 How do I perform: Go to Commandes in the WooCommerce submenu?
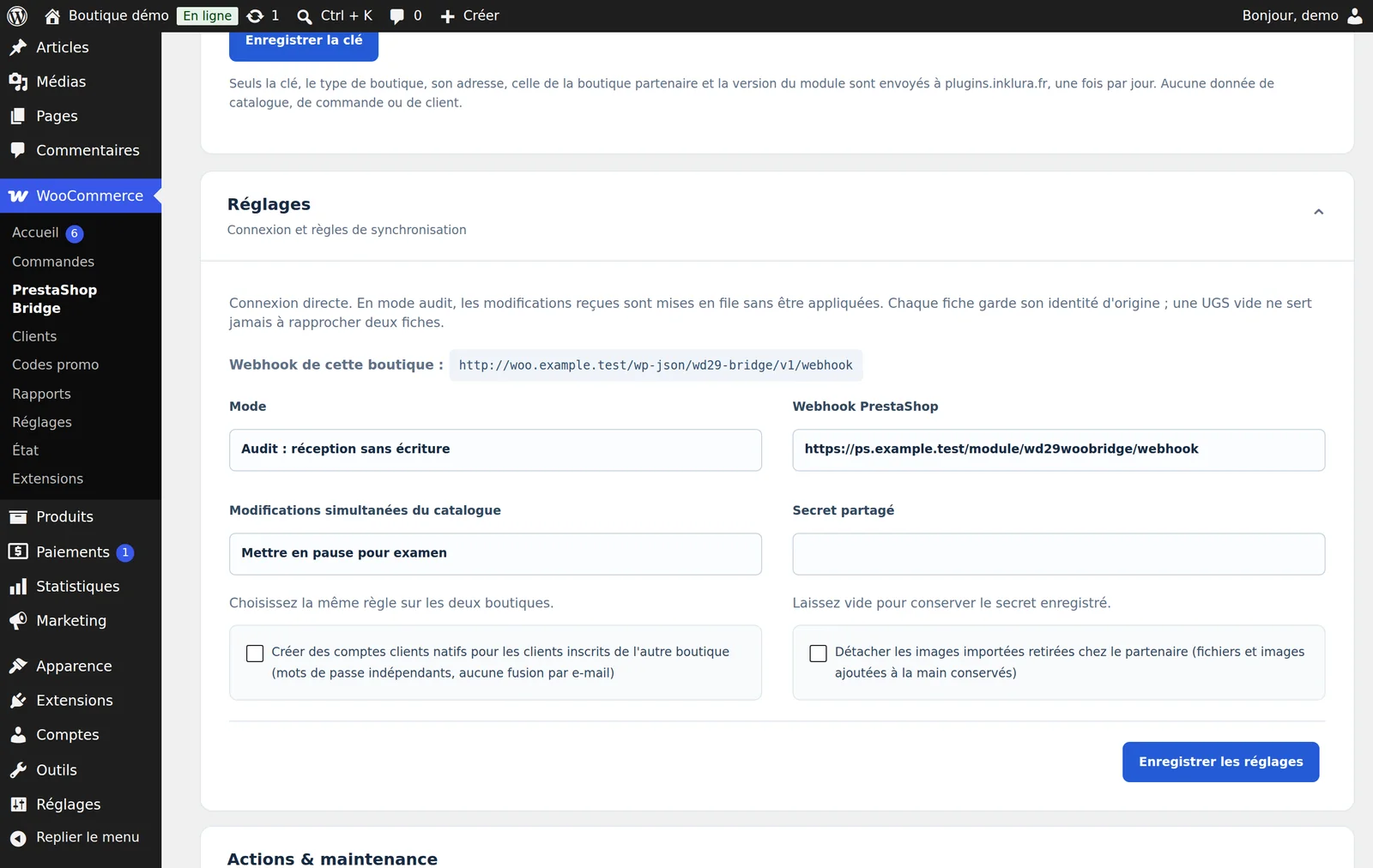pyautogui.click(x=53, y=262)
